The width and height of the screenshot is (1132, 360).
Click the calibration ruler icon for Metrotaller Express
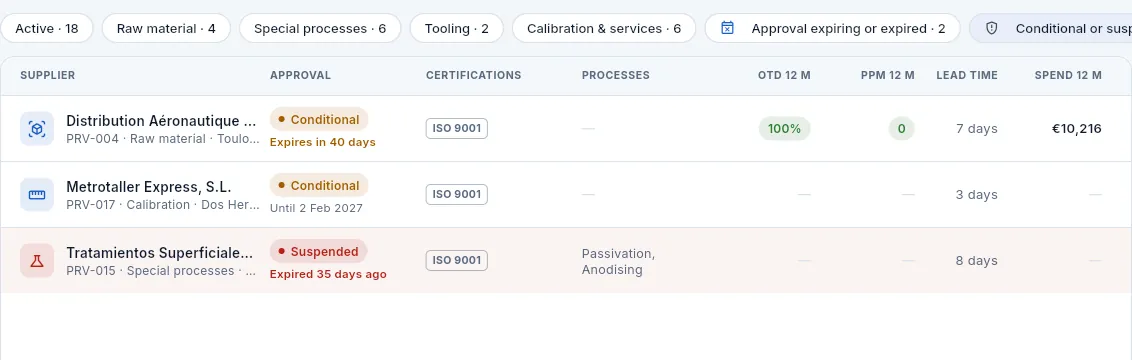point(37,195)
